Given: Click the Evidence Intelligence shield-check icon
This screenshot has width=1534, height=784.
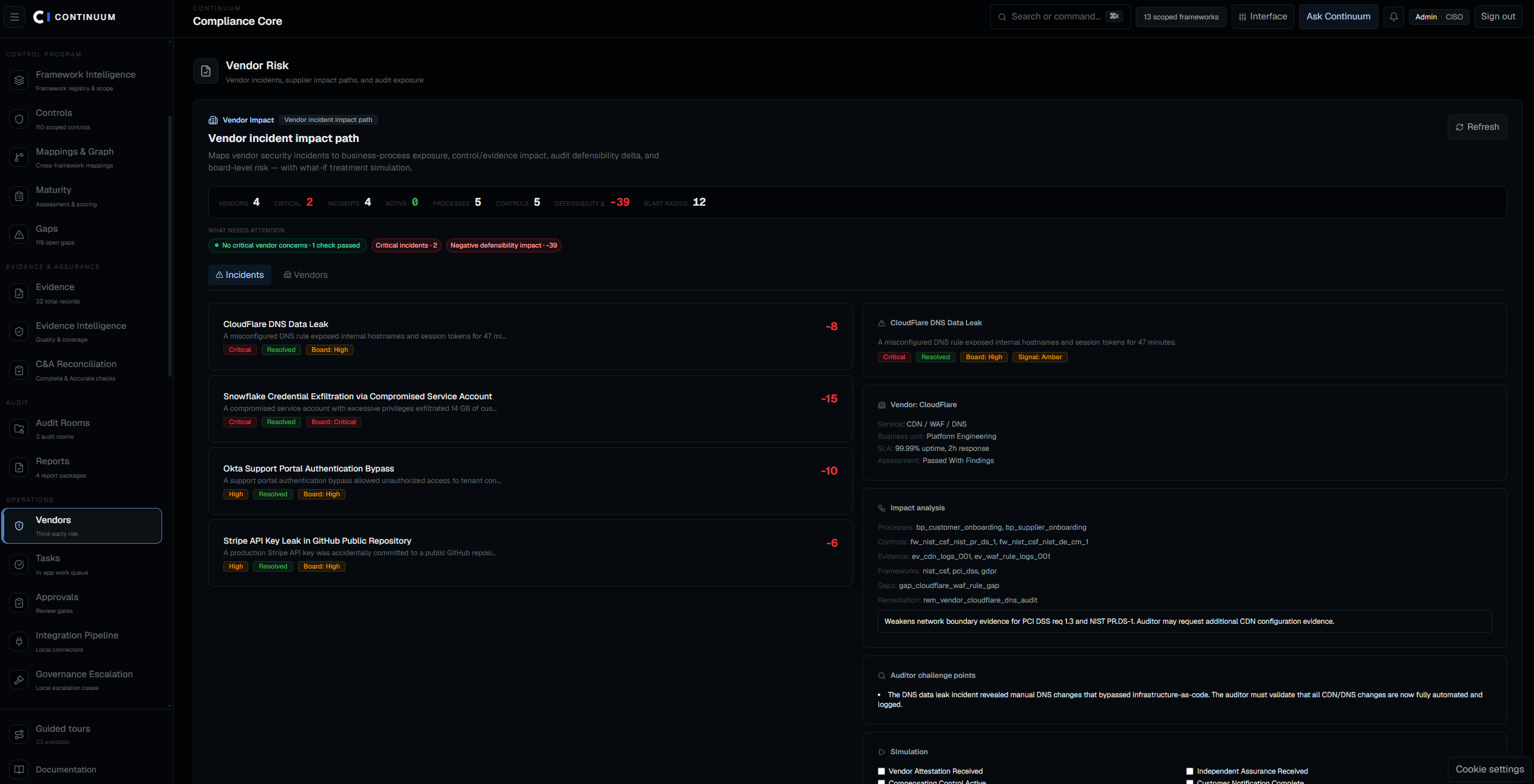Looking at the screenshot, I should point(19,331).
